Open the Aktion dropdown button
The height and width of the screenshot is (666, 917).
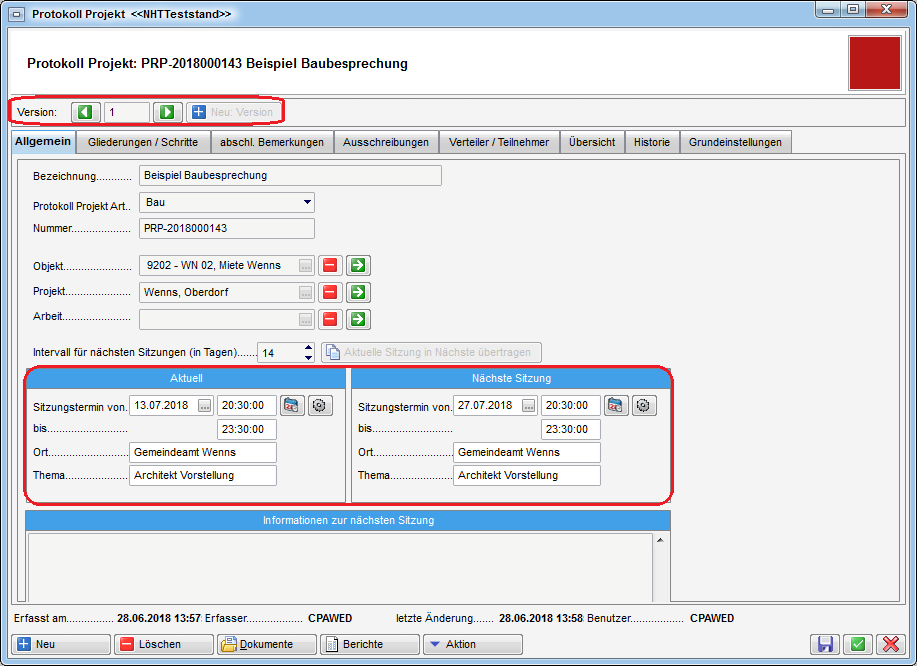(x=472, y=645)
